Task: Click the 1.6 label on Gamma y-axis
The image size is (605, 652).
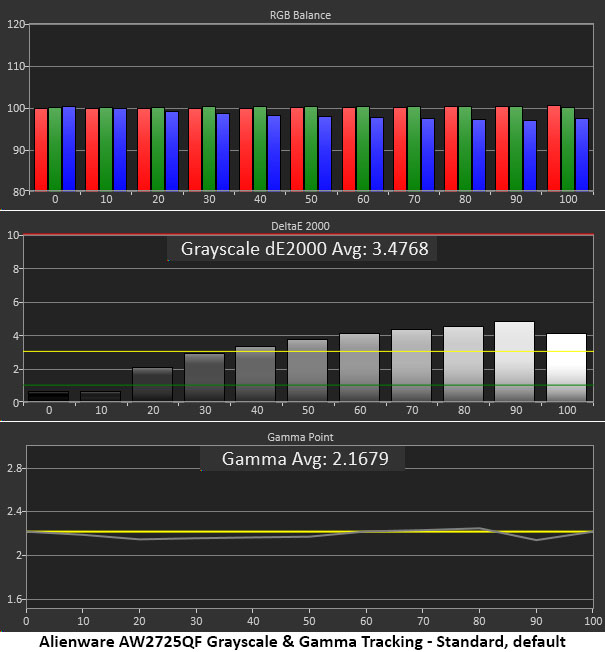Action: pyautogui.click(x=15, y=600)
